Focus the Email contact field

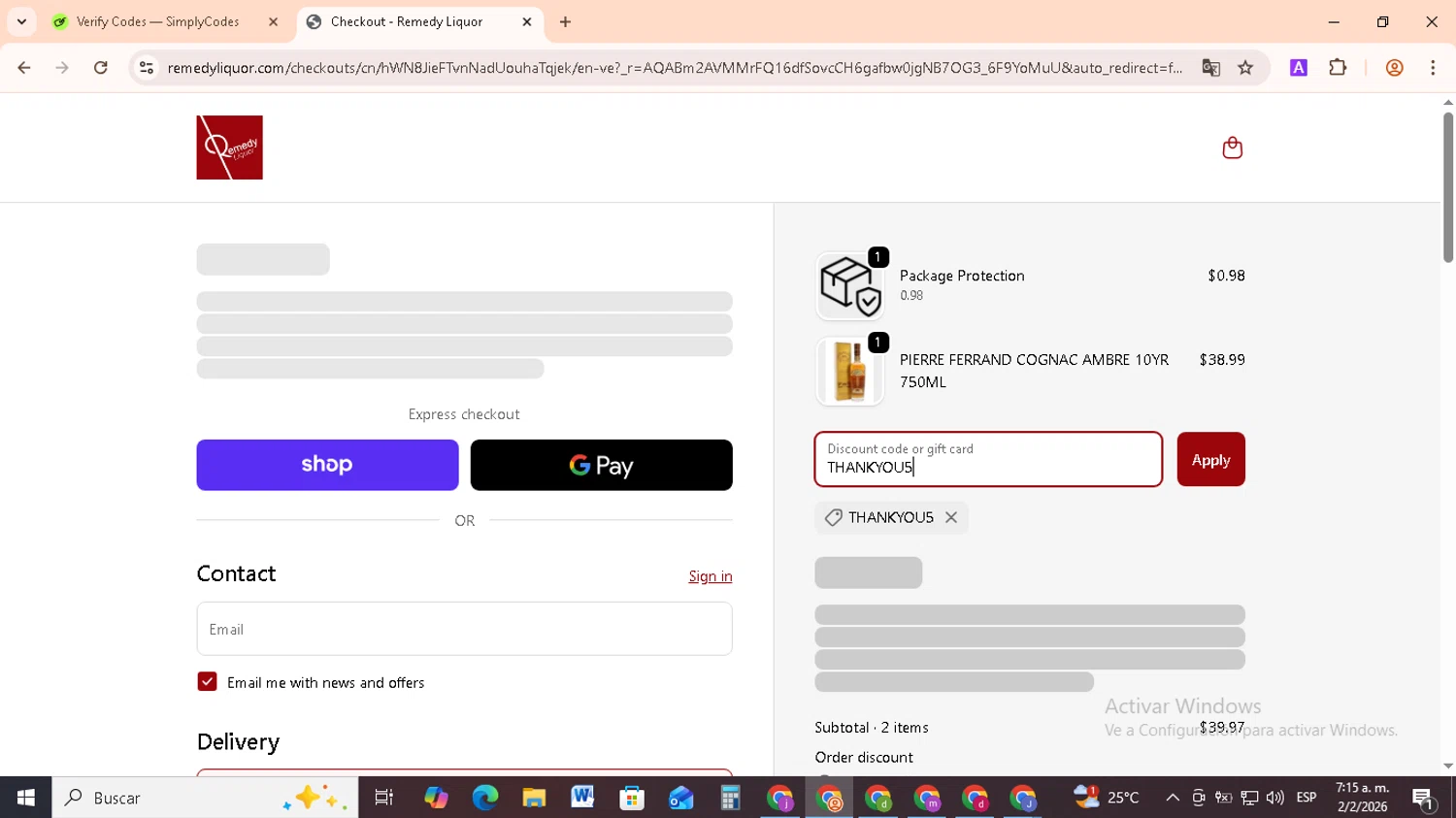point(464,629)
